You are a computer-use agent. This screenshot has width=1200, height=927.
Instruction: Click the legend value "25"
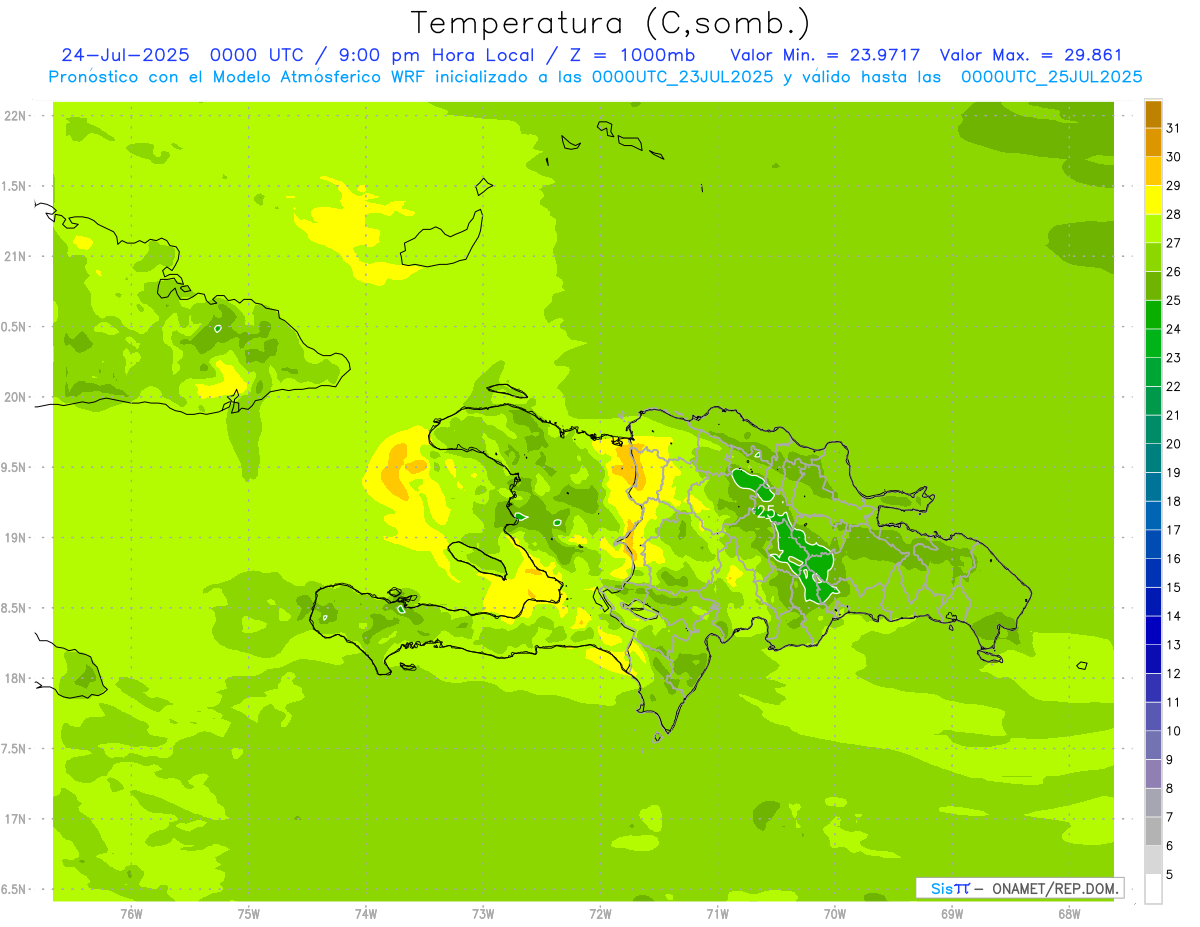click(x=1174, y=300)
